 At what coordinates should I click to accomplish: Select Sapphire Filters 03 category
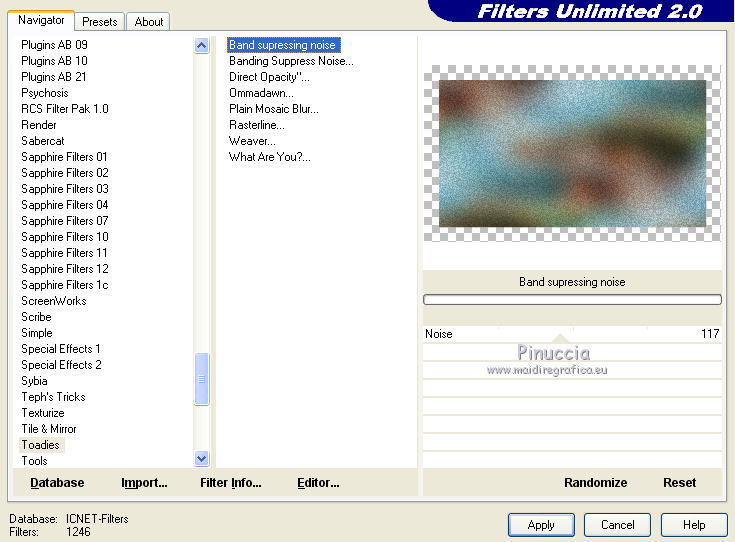[65, 188]
